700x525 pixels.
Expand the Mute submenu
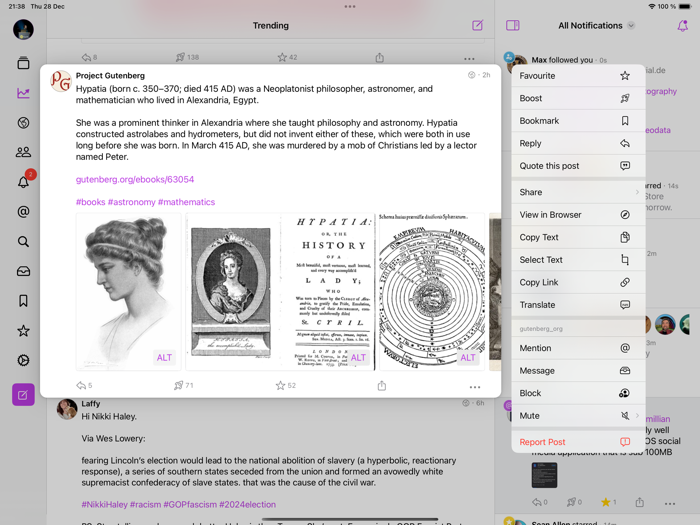(578, 416)
